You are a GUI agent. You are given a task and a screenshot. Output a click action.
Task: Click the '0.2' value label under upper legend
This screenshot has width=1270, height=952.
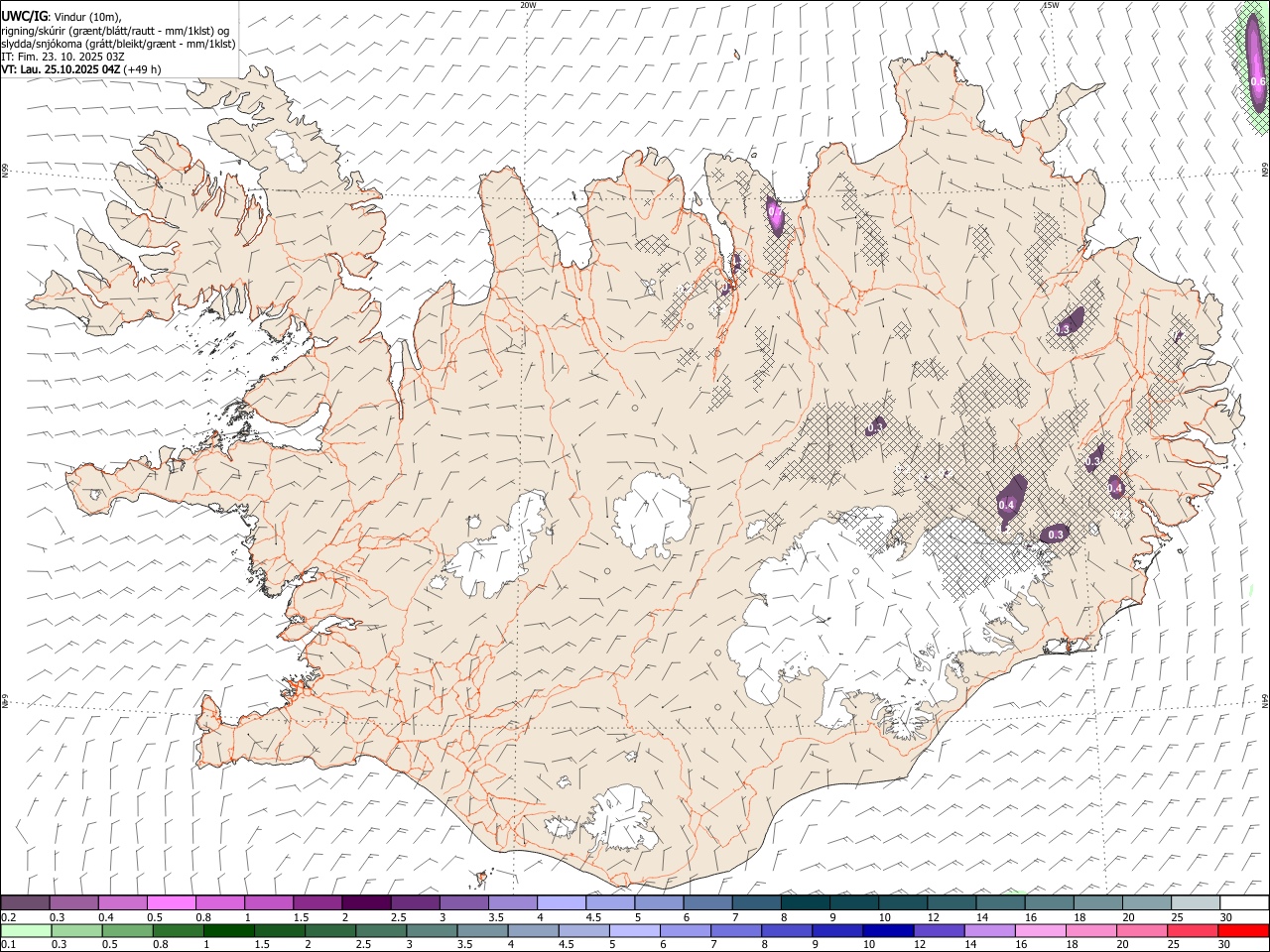tap(7, 917)
